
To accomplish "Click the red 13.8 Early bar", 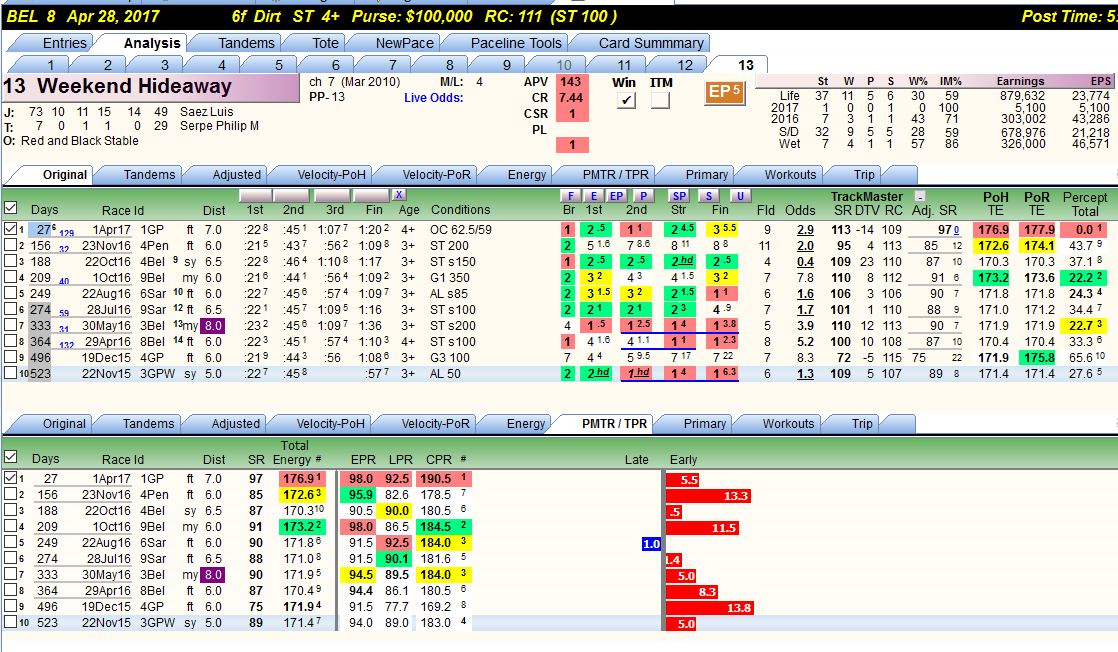I will point(709,608).
